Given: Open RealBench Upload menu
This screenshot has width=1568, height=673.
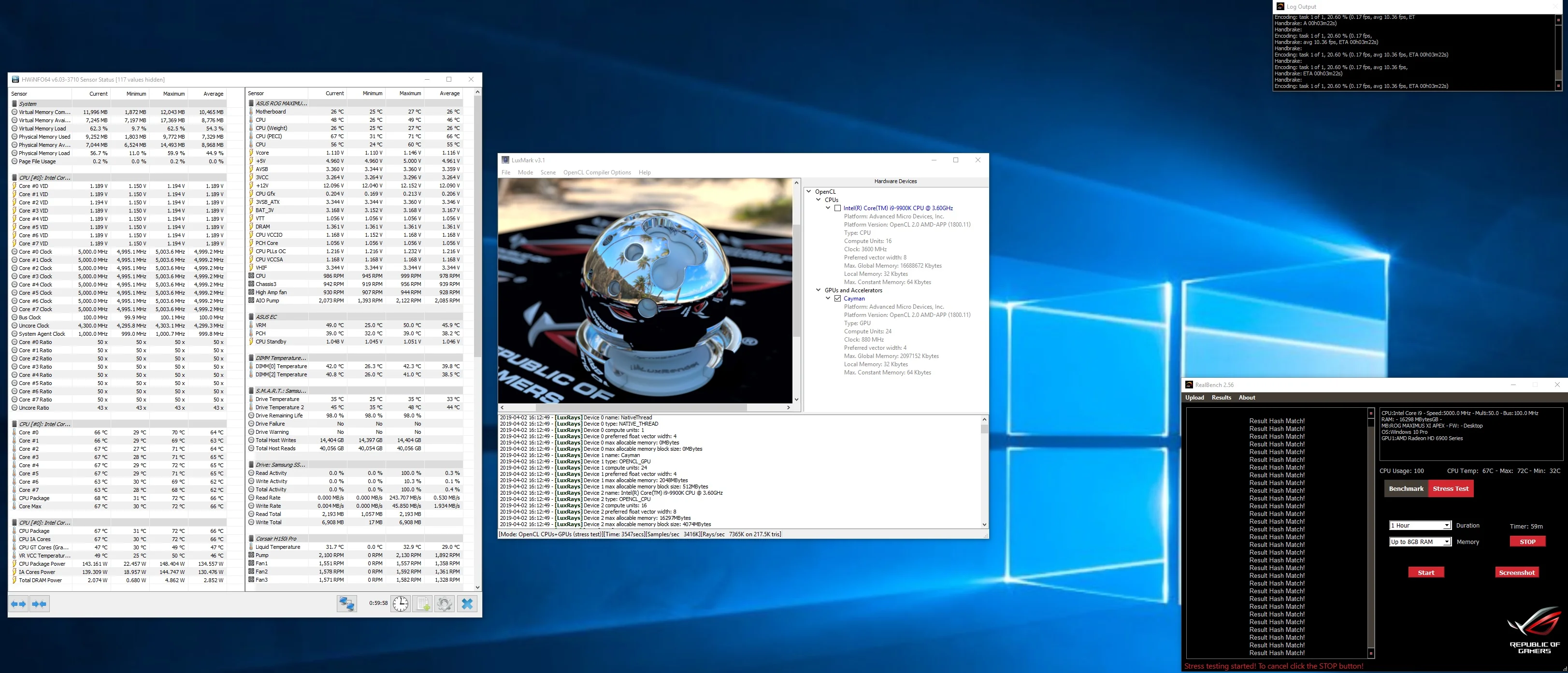Looking at the screenshot, I should click(1194, 397).
